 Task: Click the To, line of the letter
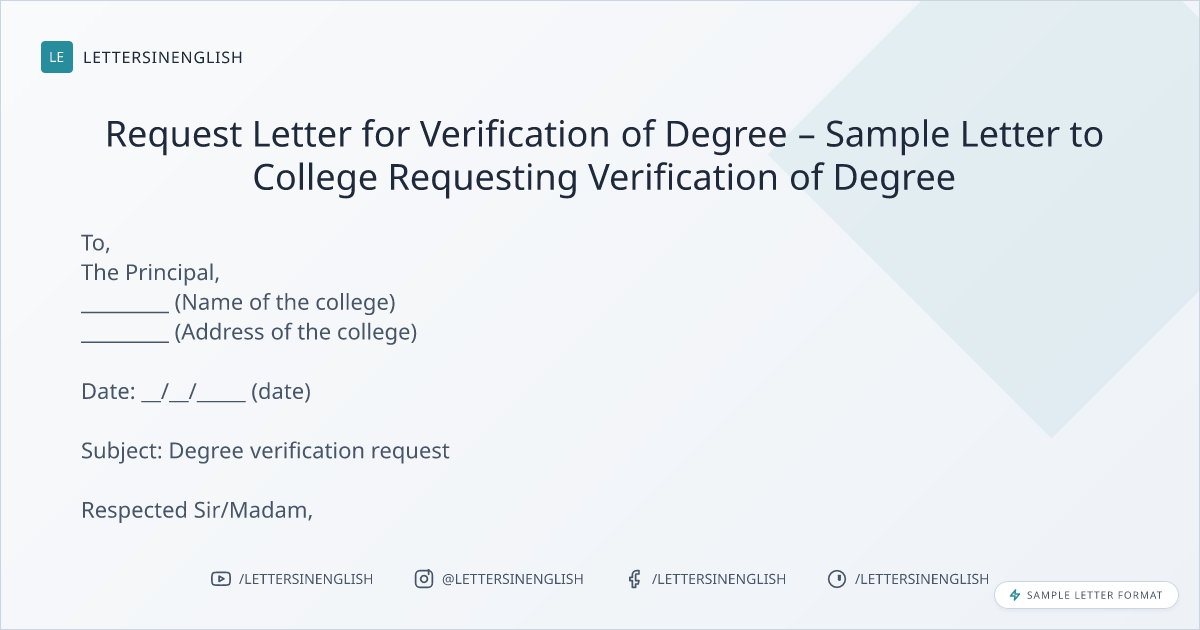pos(95,243)
